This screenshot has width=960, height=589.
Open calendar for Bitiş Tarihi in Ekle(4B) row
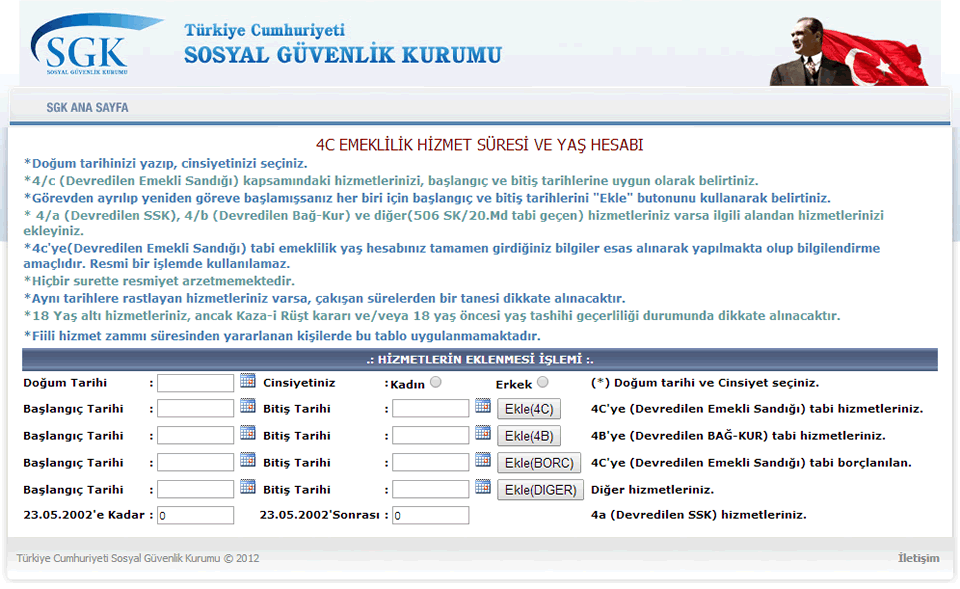click(x=483, y=433)
